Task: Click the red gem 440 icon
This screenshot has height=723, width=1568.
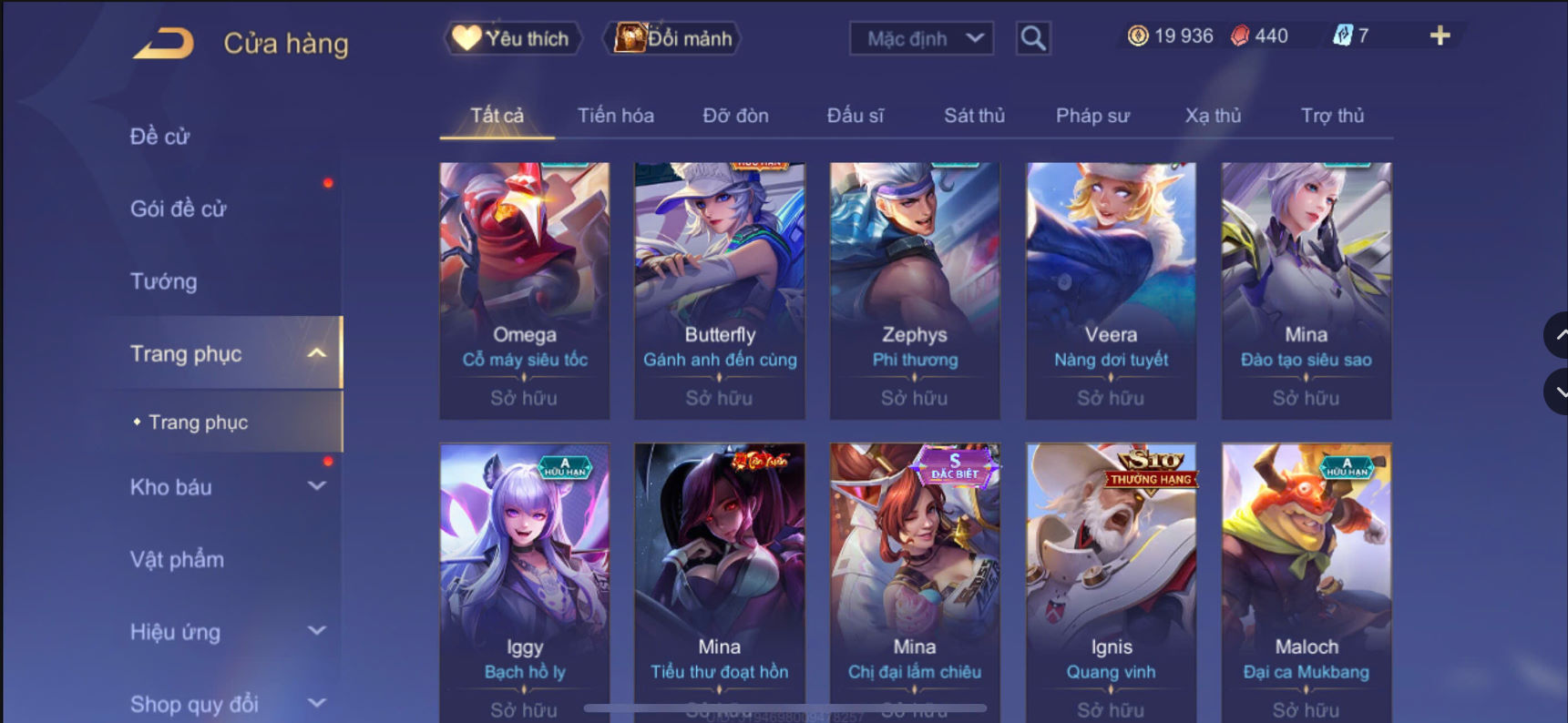Action: tap(1240, 36)
